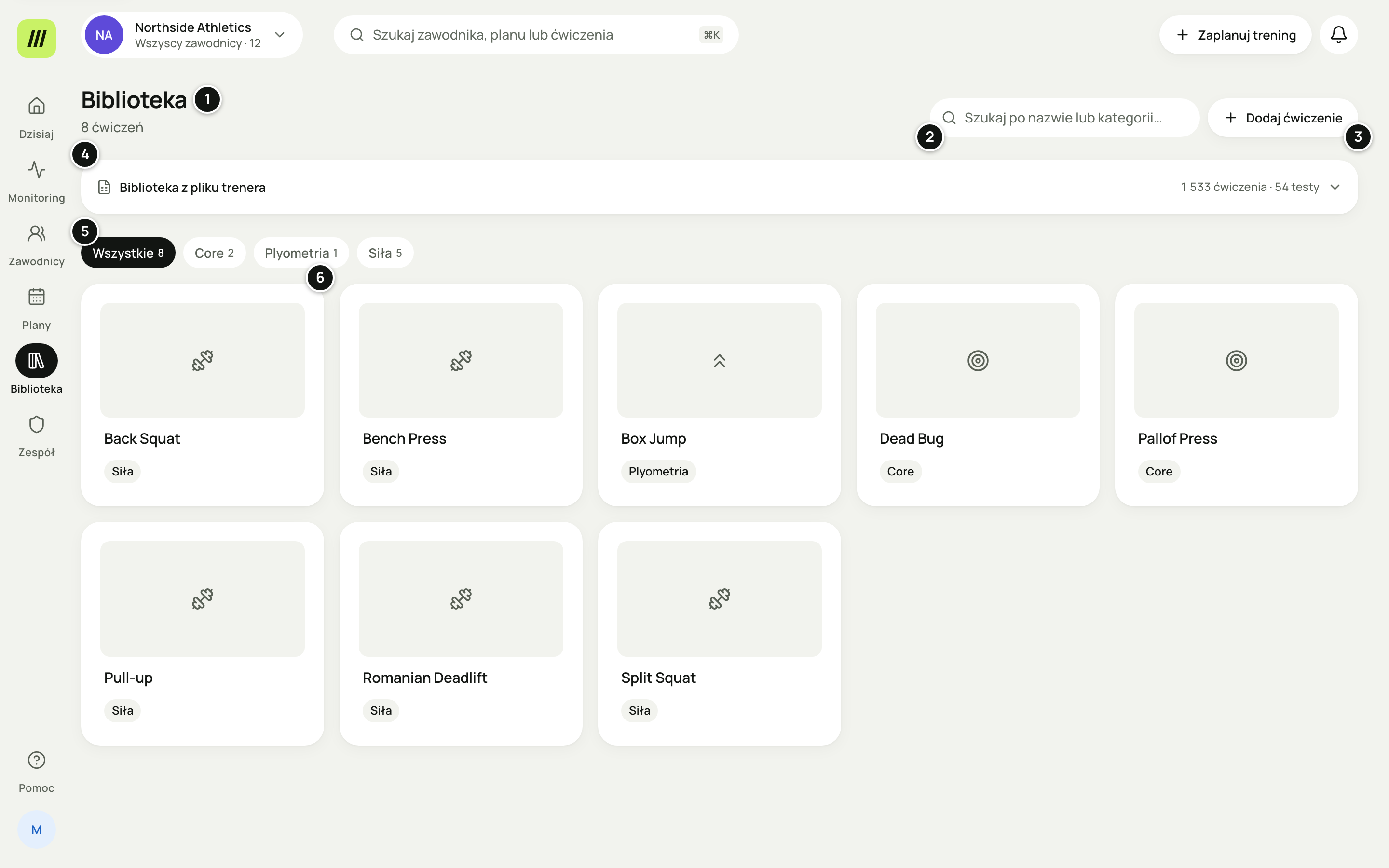The width and height of the screenshot is (1389, 868).
Task: Click the Romanian Deadlift thumbnail
Action: 461,599
